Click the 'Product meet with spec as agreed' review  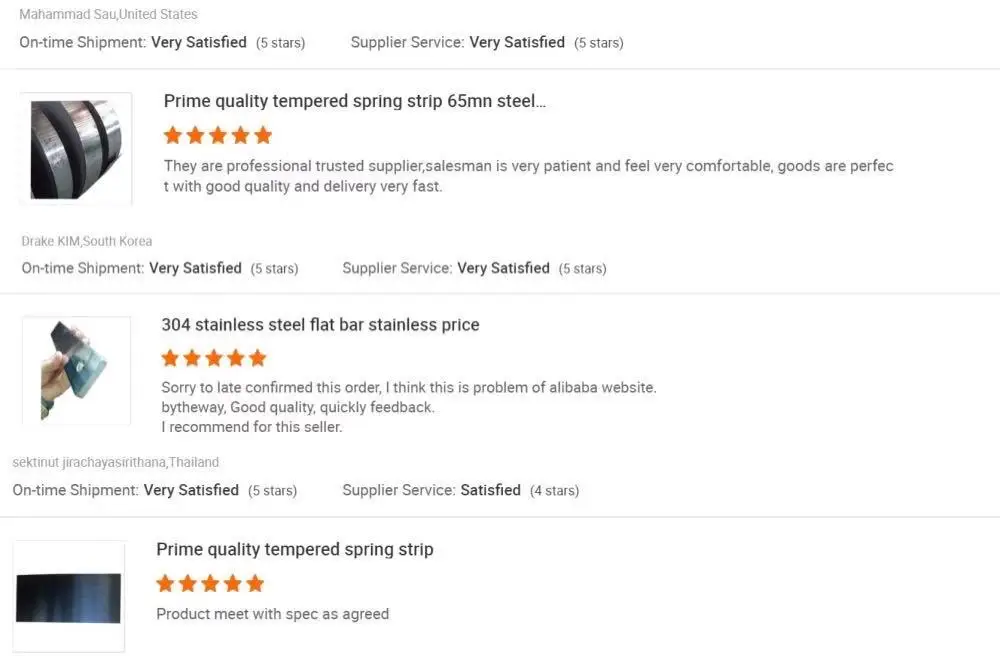(272, 614)
